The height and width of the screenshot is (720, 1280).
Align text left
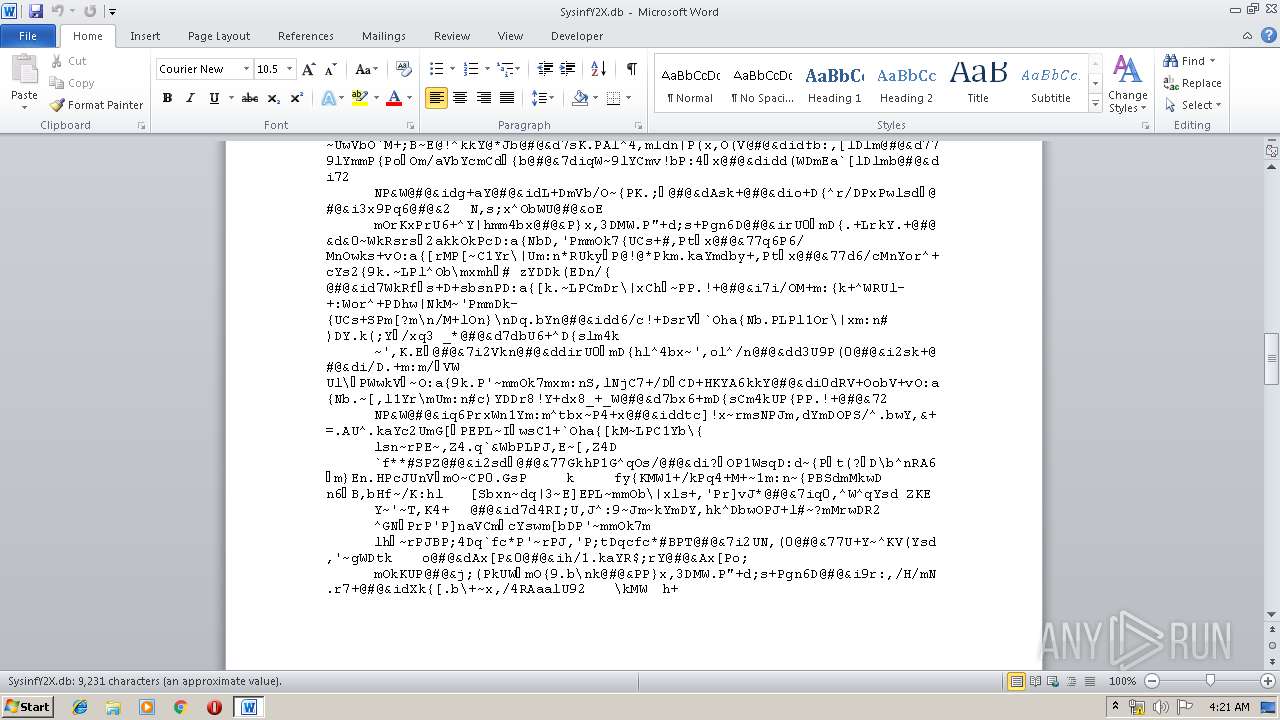[x=436, y=98]
